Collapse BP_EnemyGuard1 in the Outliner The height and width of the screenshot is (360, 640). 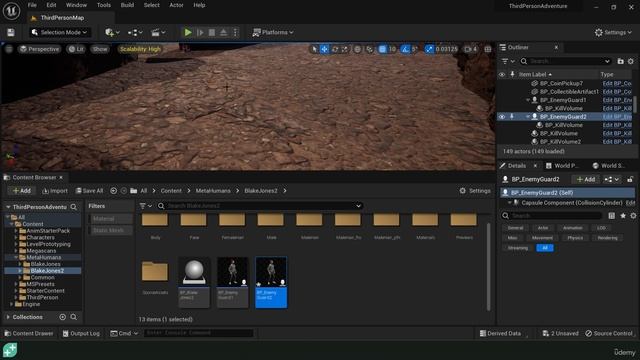(x=527, y=100)
